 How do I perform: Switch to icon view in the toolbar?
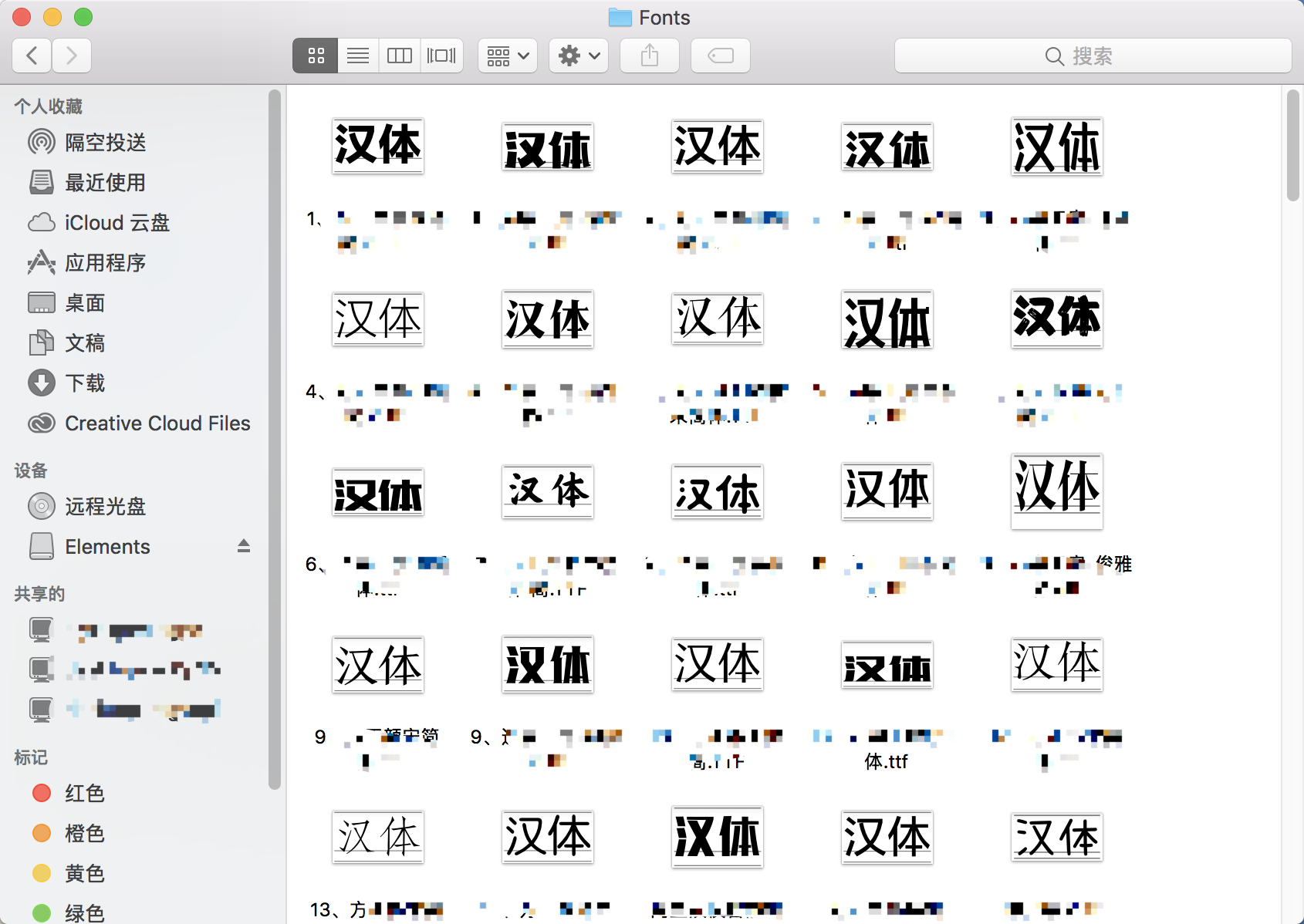coord(315,55)
